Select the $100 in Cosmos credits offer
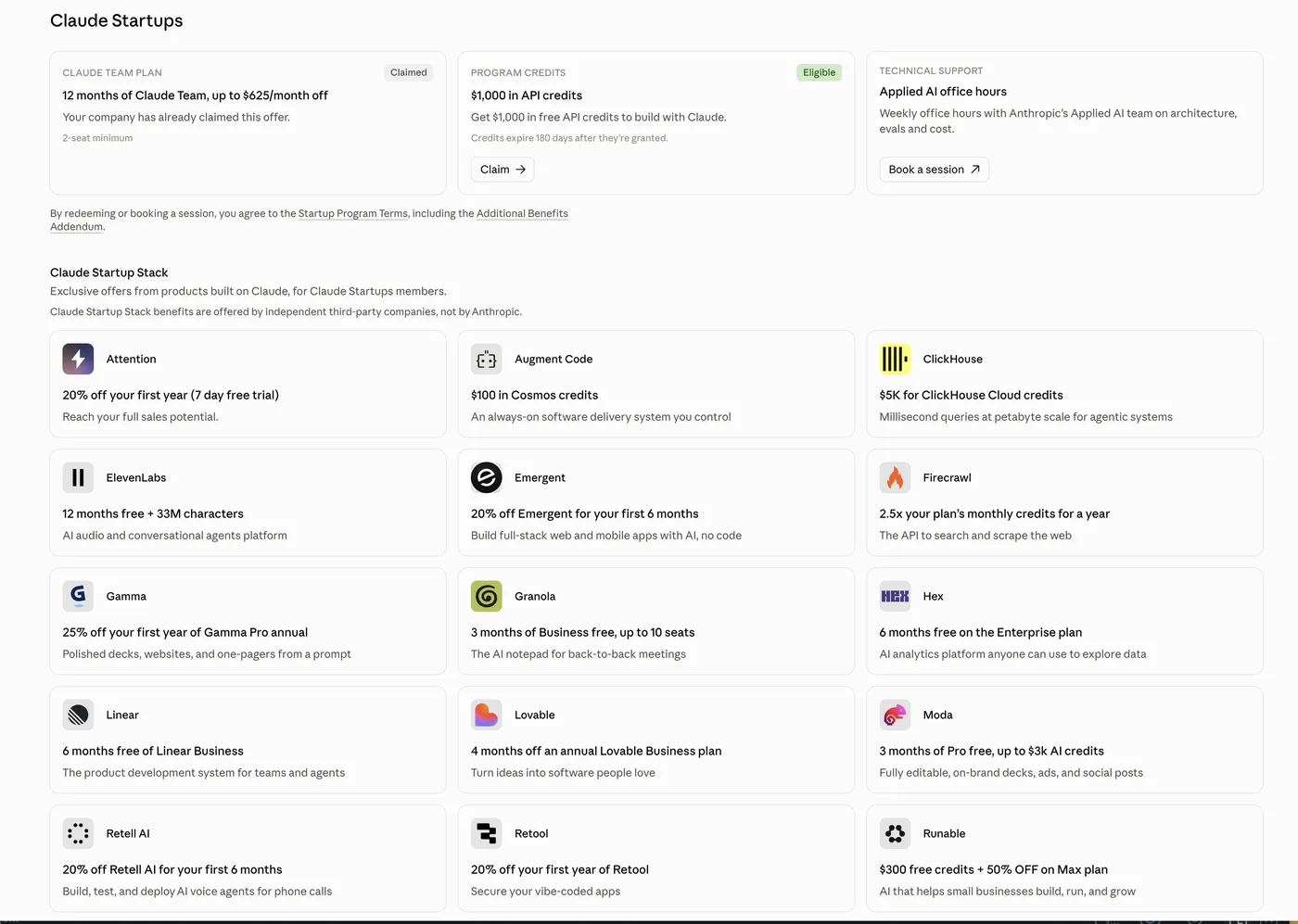Screen dimensions: 1298x924 [534, 395]
